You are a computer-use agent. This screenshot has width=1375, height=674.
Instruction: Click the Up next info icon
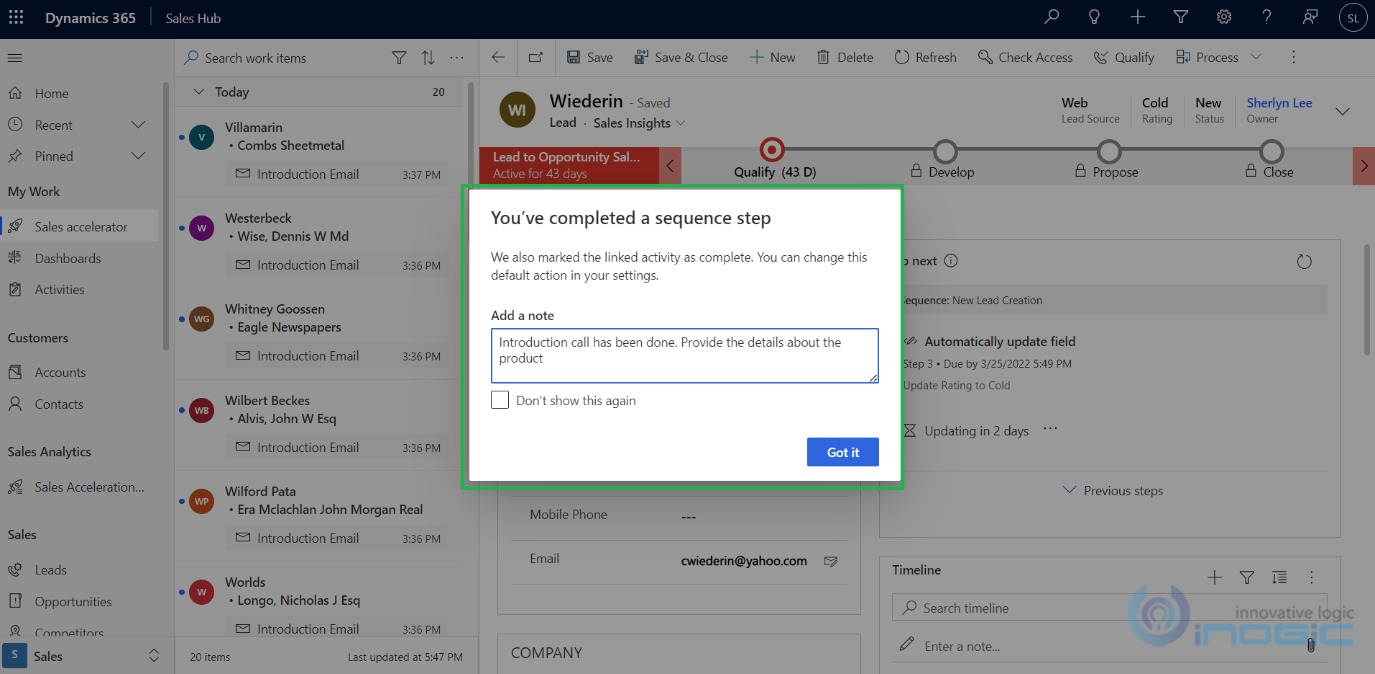click(951, 261)
